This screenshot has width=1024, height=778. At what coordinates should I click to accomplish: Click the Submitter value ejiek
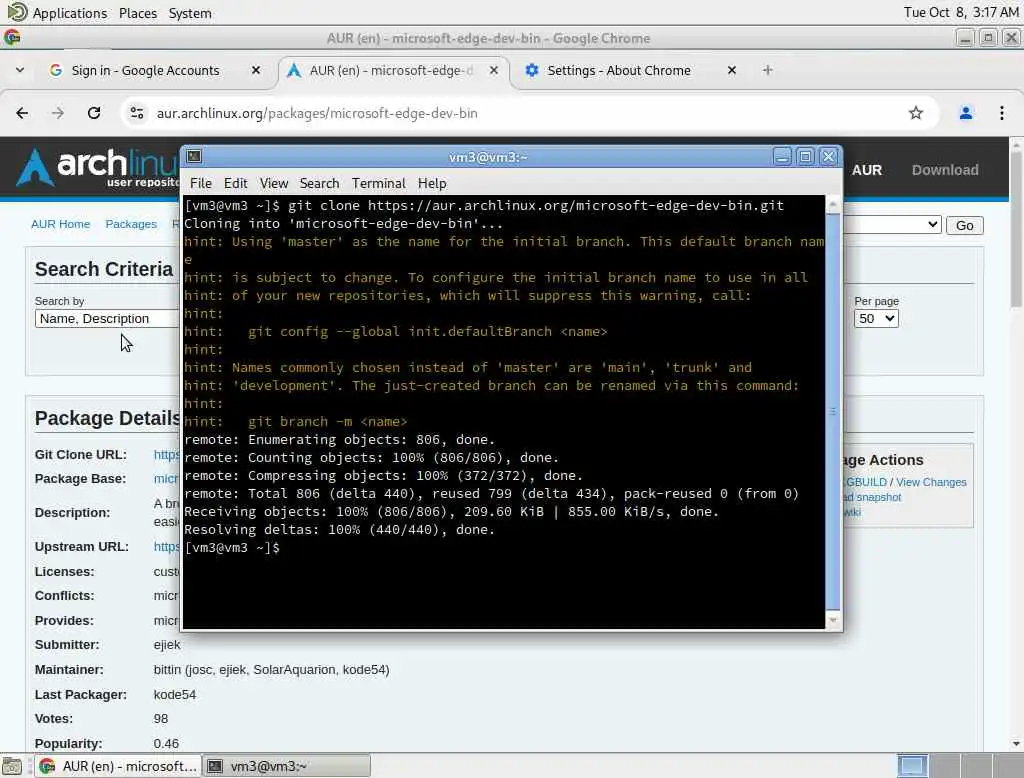click(x=167, y=645)
